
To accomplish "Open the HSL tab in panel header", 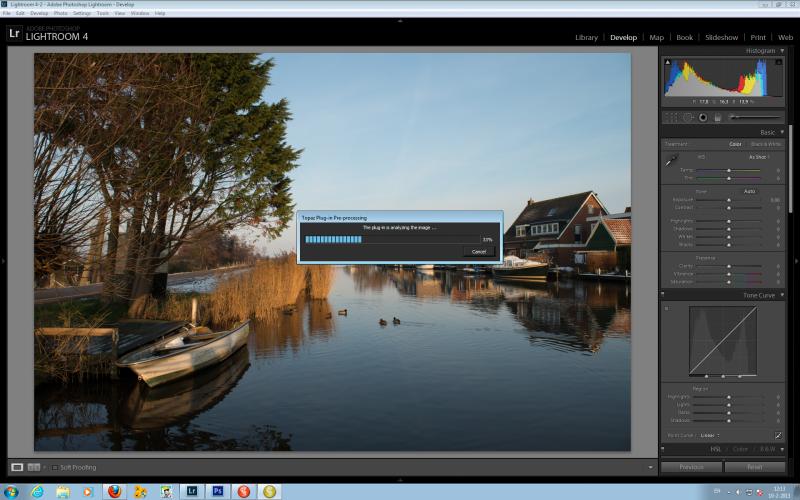I will pos(716,449).
